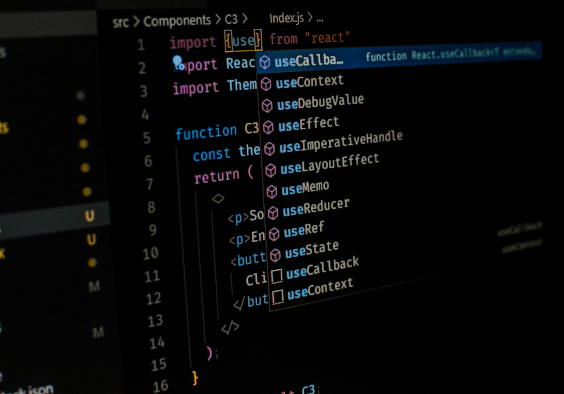Click function signature detail for React.useCallback
The height and width of the screenshot is (394, 564).
(452, 54)
